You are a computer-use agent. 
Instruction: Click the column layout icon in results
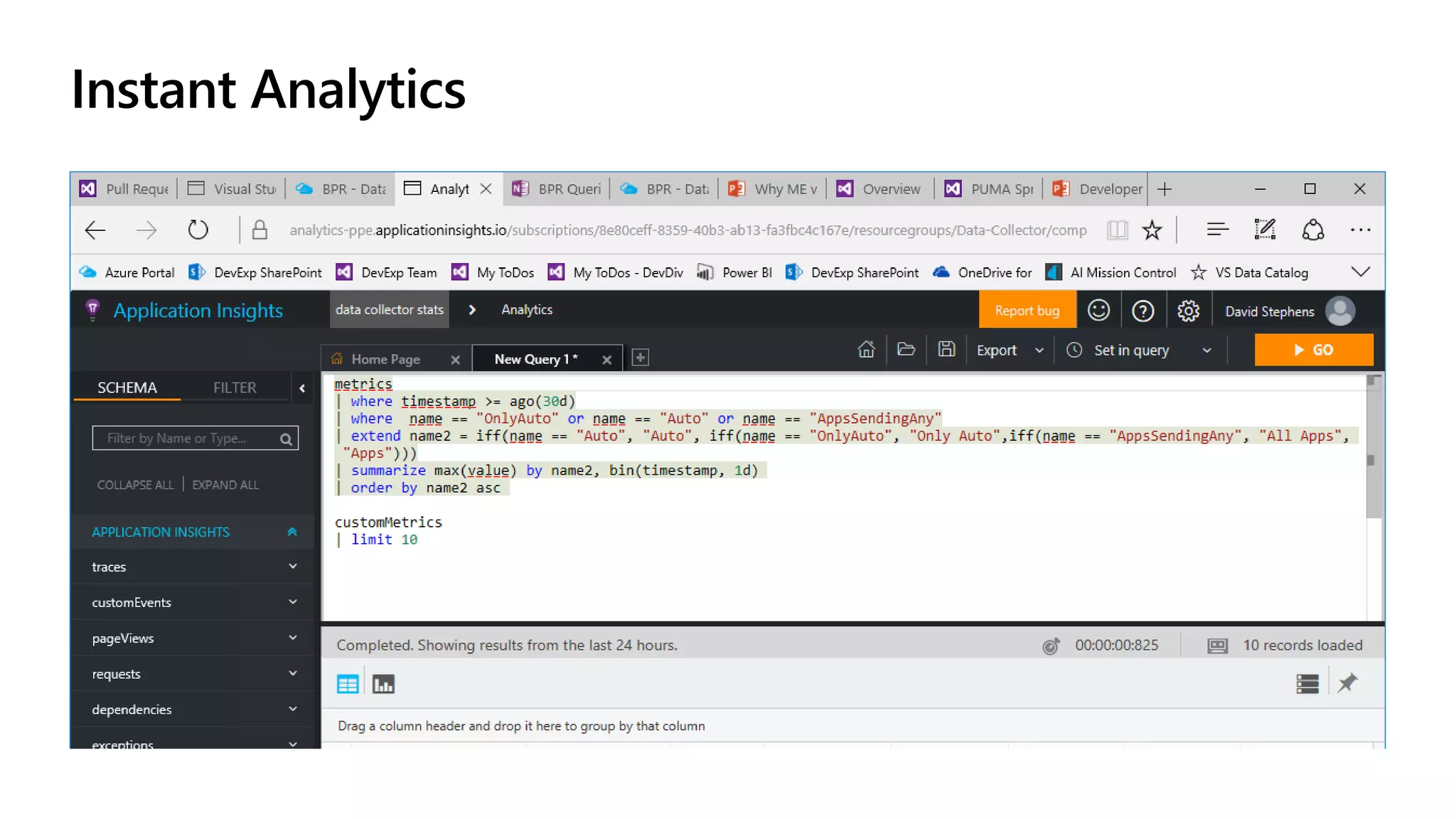point(1307,683)
